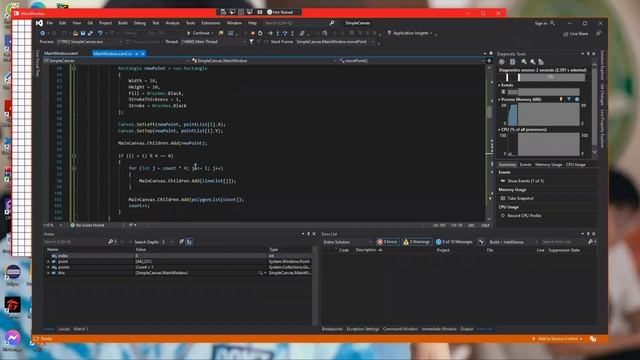
Task: Open the Build + IntelliSense dropdown
Action: [512, 242]
